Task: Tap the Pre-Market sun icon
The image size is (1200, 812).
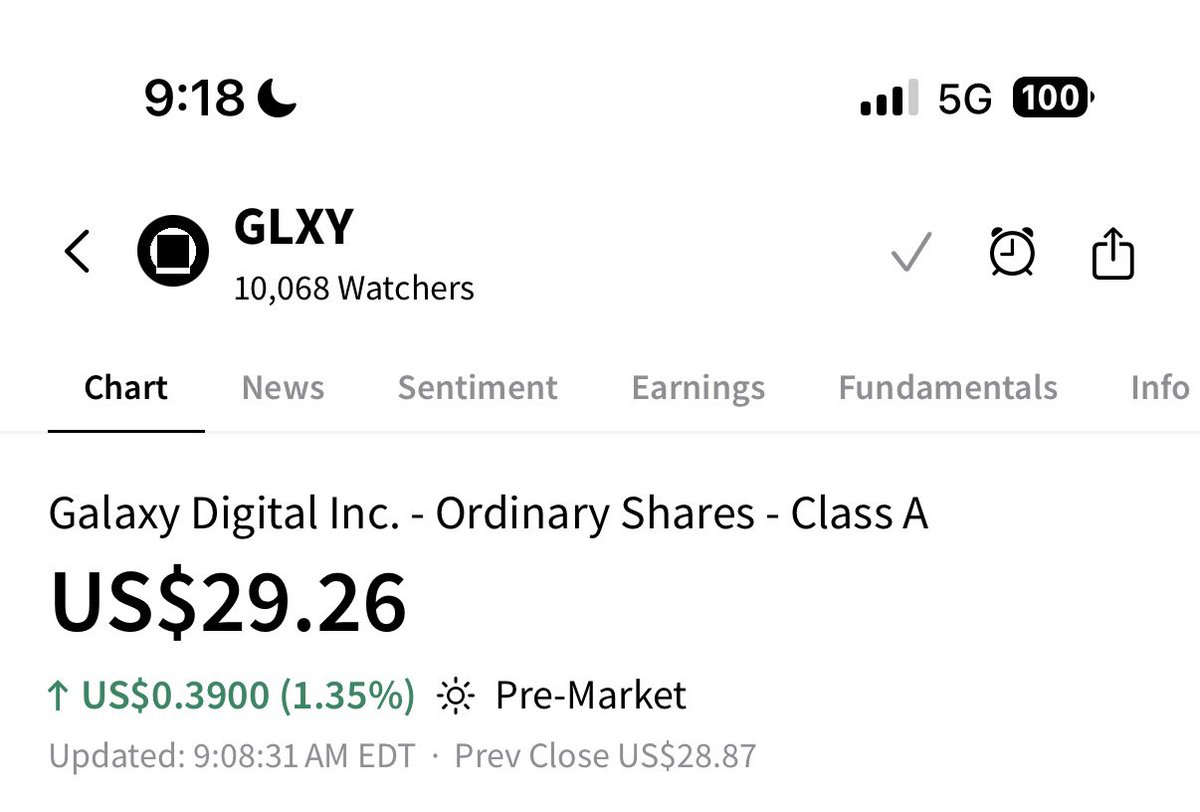Action: (455, 696)
